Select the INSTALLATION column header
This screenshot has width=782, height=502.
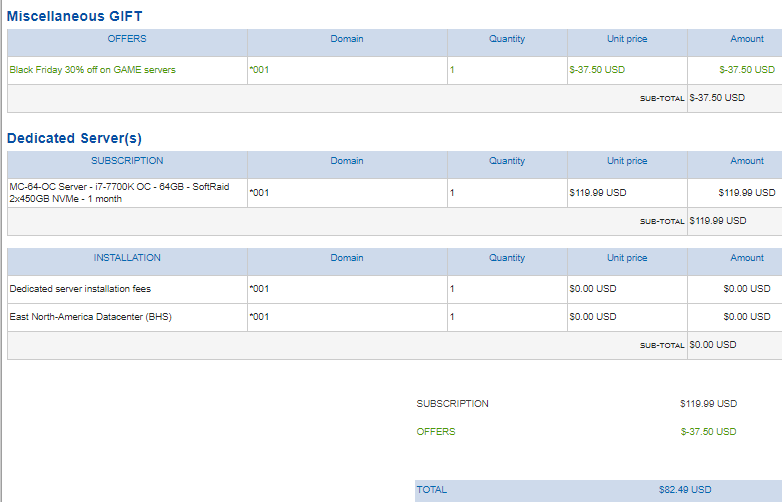pyautogui.click(x=127, y=258)
